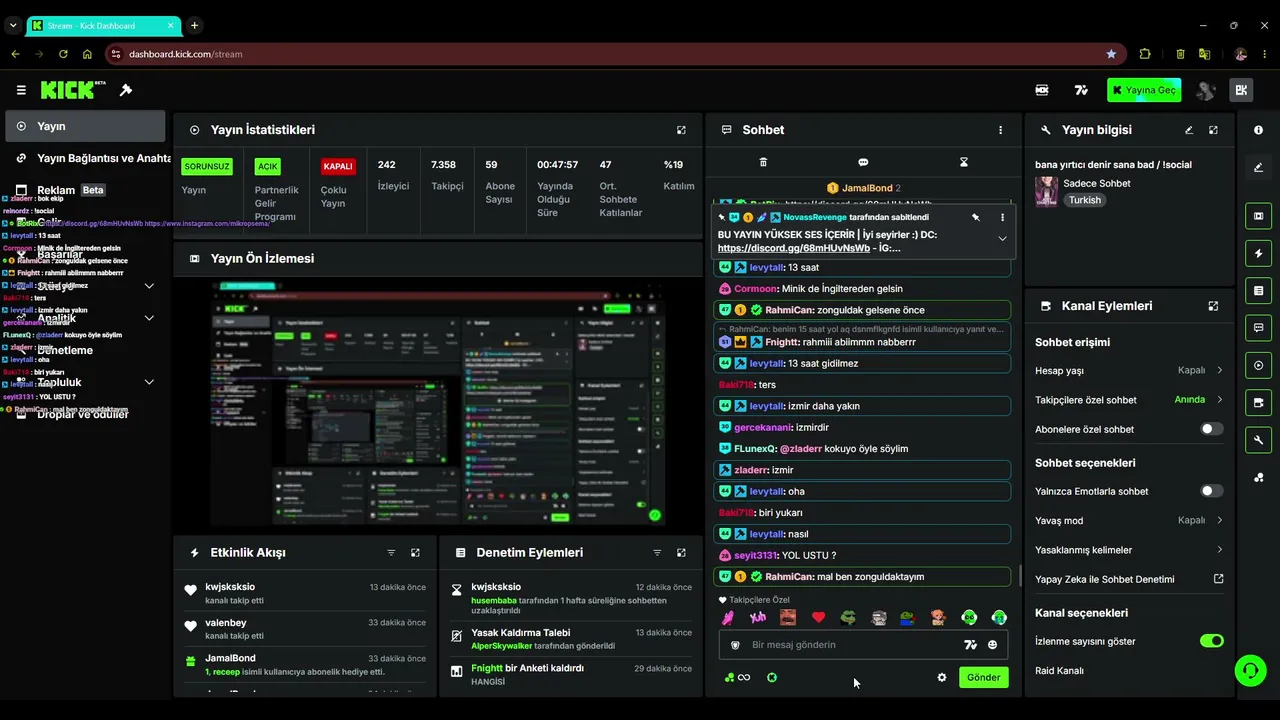The image size is (1280, 720).
Task: Expand the Kanal Eylemleri panel
Action: (1213, 306)
